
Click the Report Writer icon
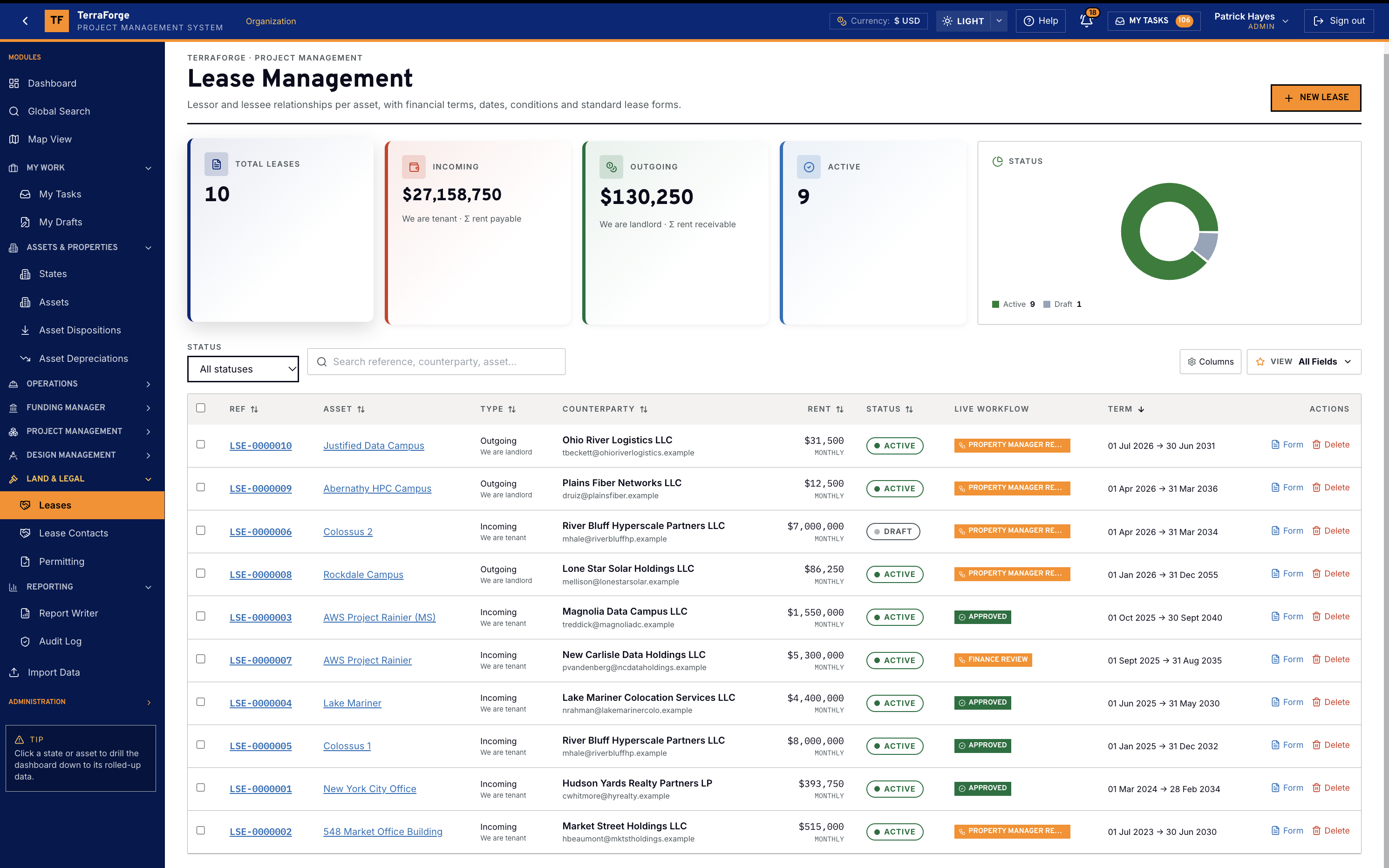(x=25, y=613)
